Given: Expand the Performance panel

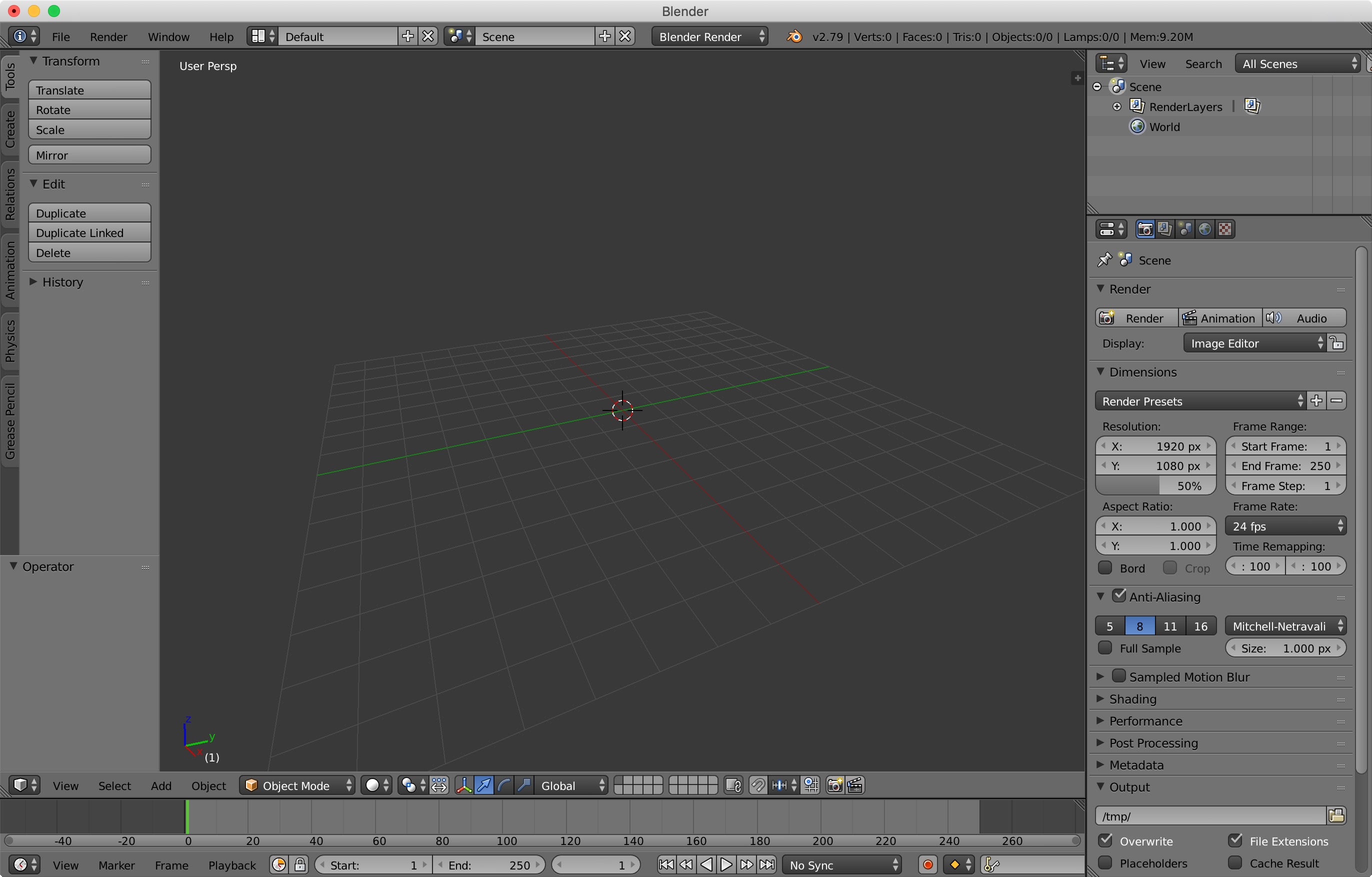Looking at the screenshot, I should pos(1146,721).
